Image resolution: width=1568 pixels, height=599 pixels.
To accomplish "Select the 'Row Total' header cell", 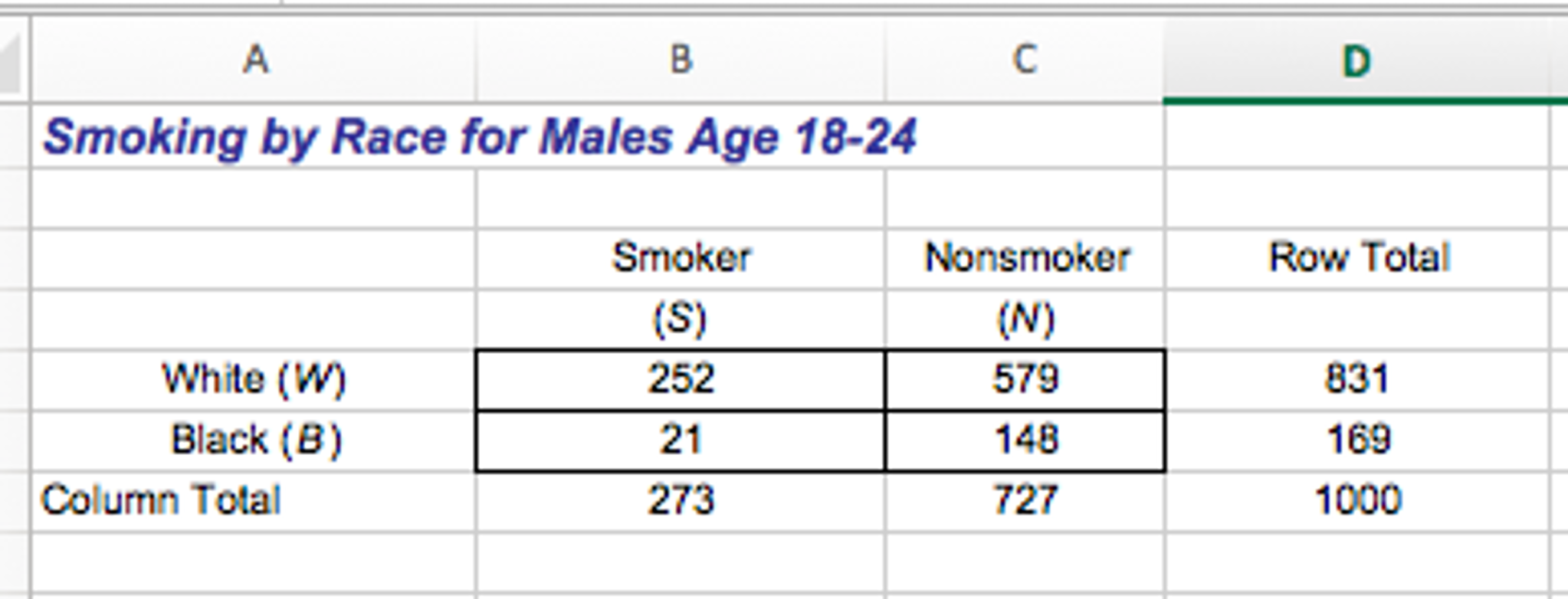I will coord(1358,257).
